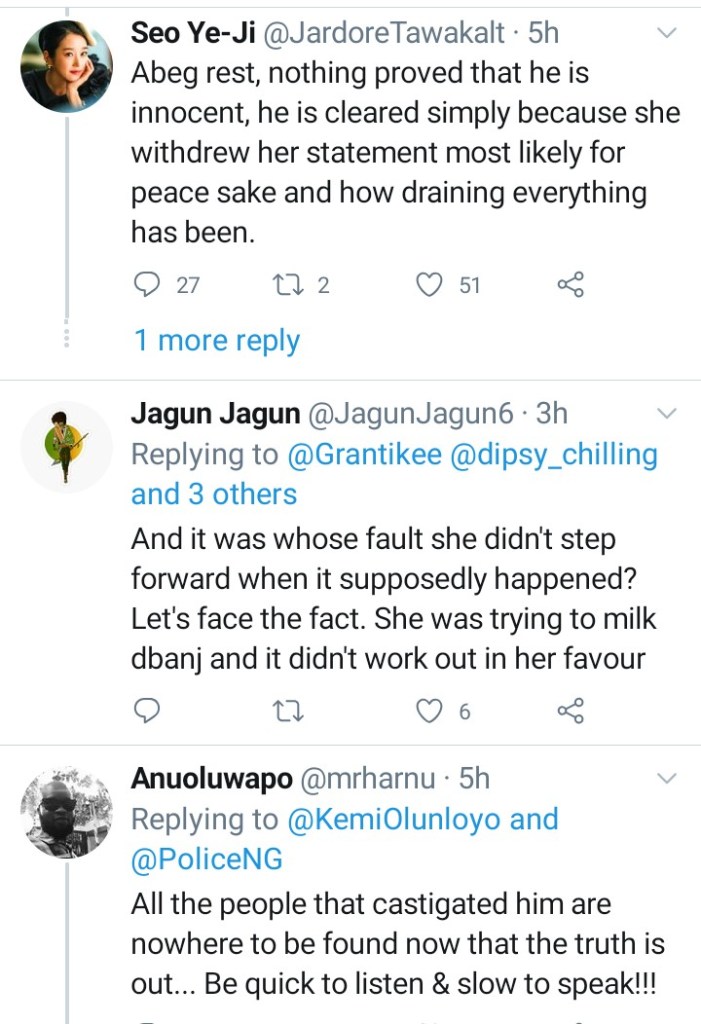Screen dimensions: 701x1024
Task: Retweet Jagun Jagun's tweet
Action: coord(286,711)
